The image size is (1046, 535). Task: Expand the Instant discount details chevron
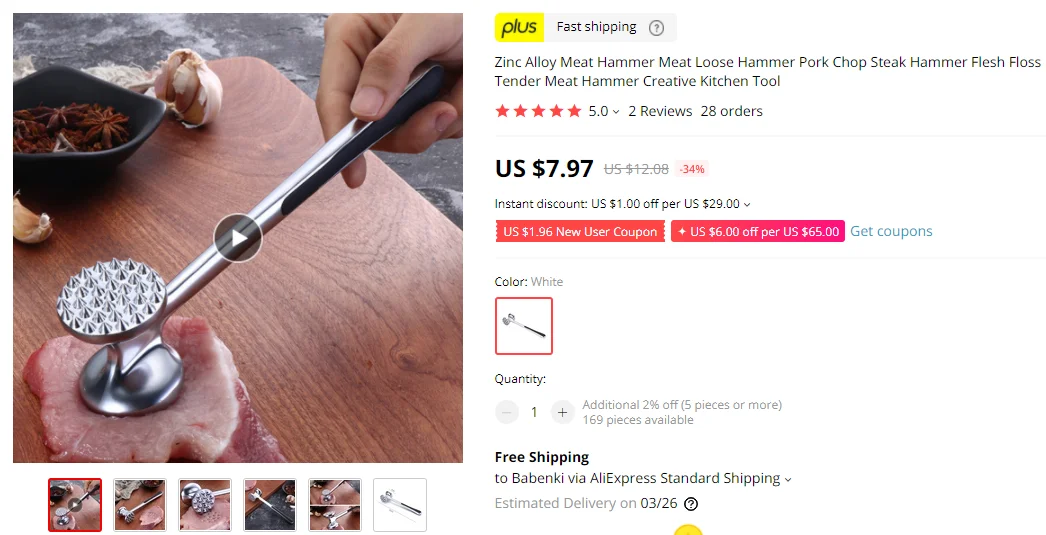(747, 205)
